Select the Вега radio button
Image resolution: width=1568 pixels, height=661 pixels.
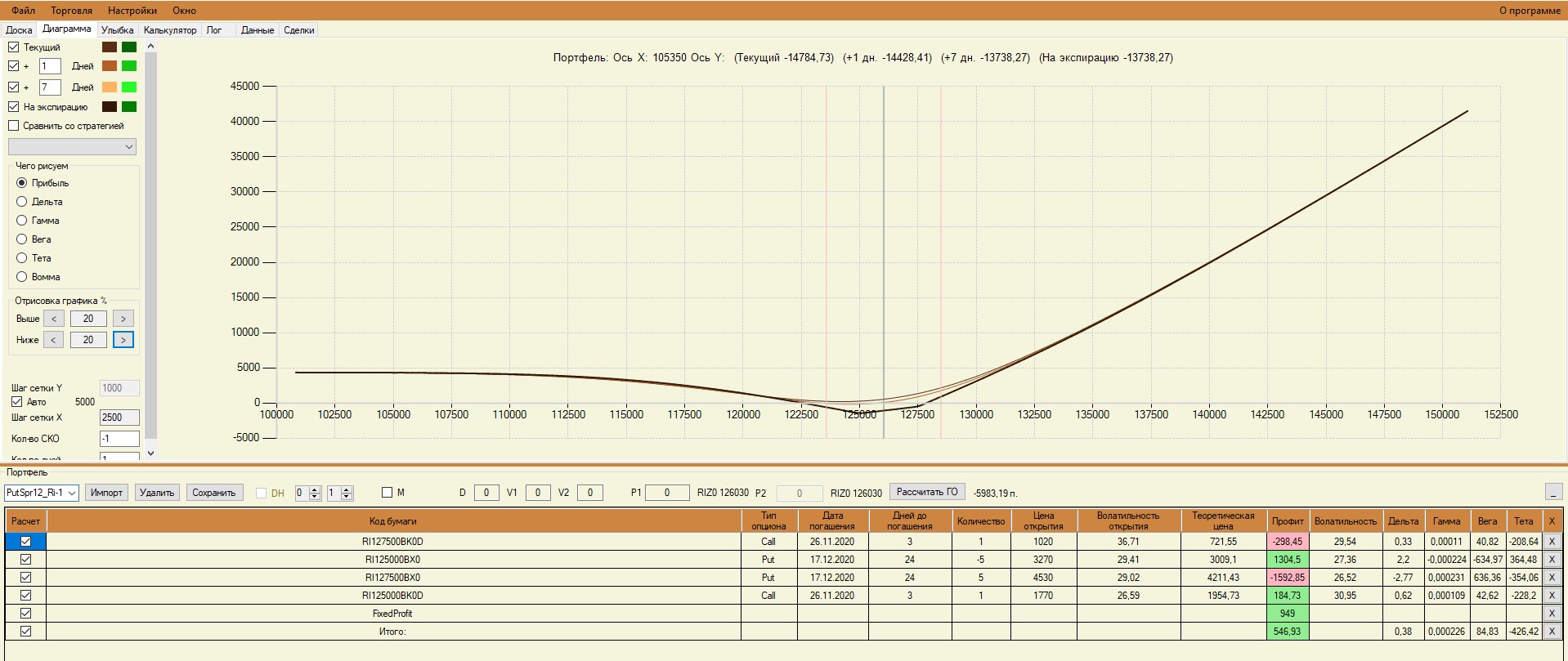22,239
